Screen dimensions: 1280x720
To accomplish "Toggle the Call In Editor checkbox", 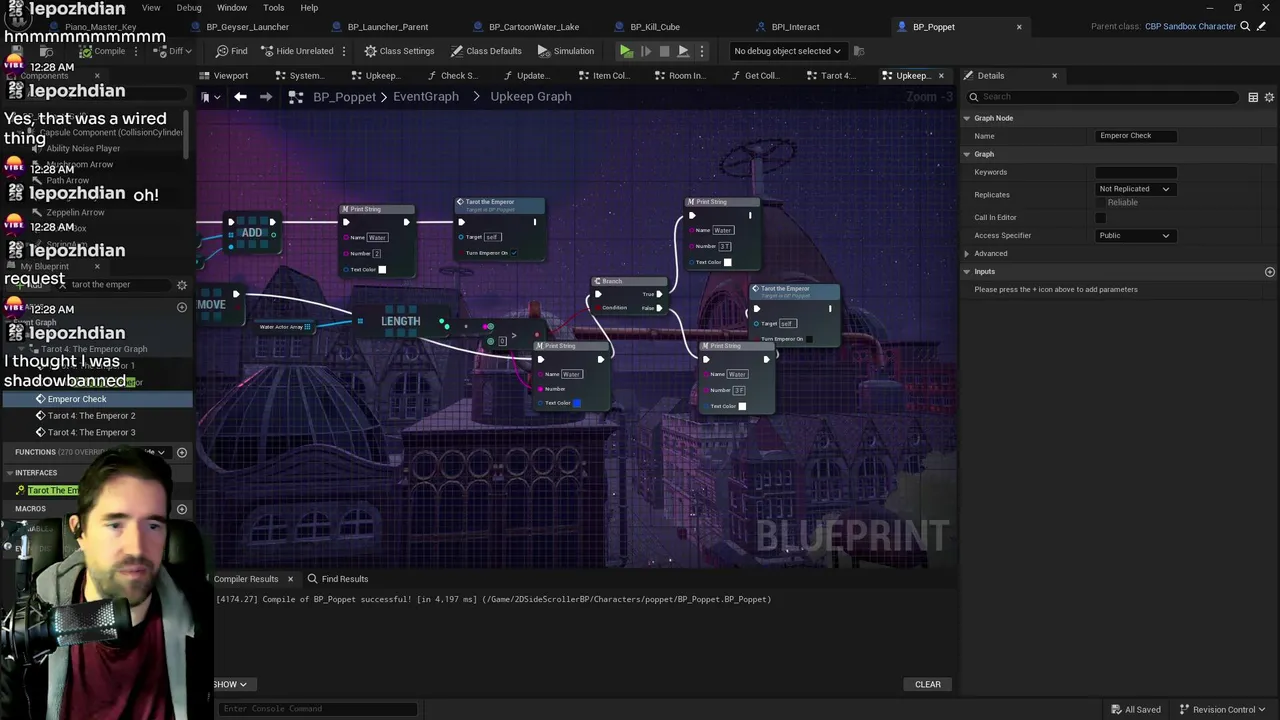I will [x=1101, y=217].
